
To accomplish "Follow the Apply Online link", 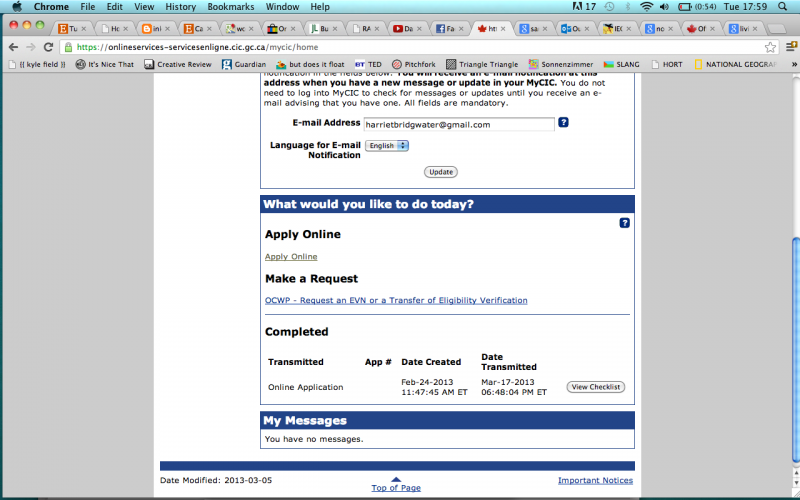I will (291, 257).
